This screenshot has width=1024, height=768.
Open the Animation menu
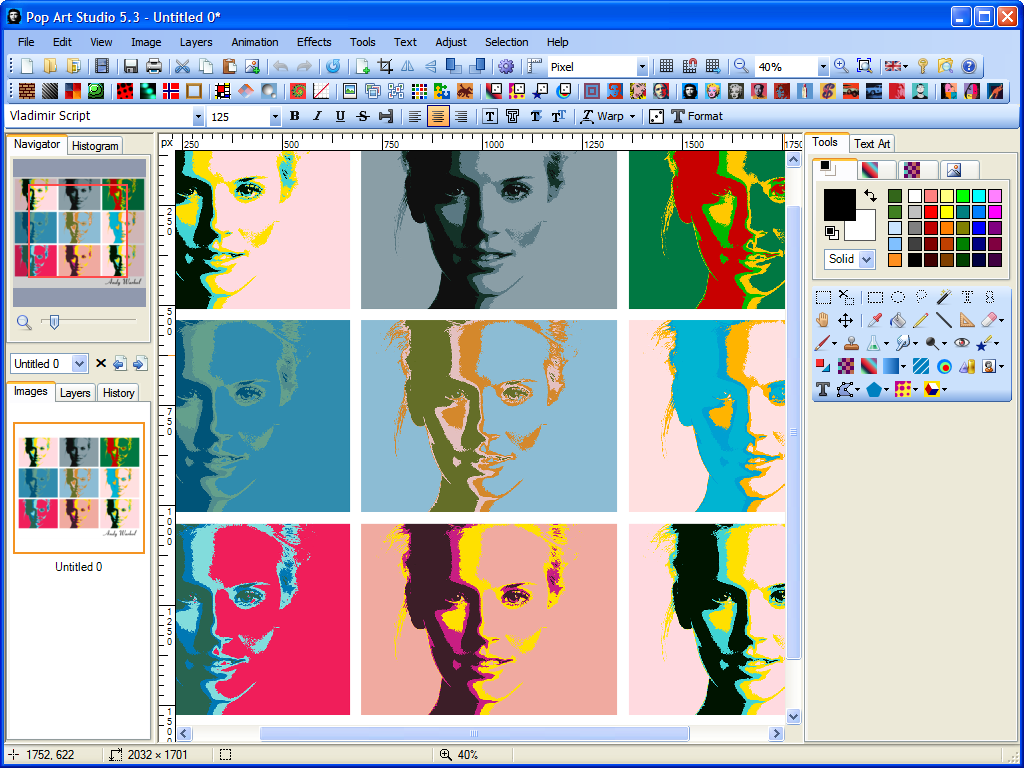(x=255, y=42)
